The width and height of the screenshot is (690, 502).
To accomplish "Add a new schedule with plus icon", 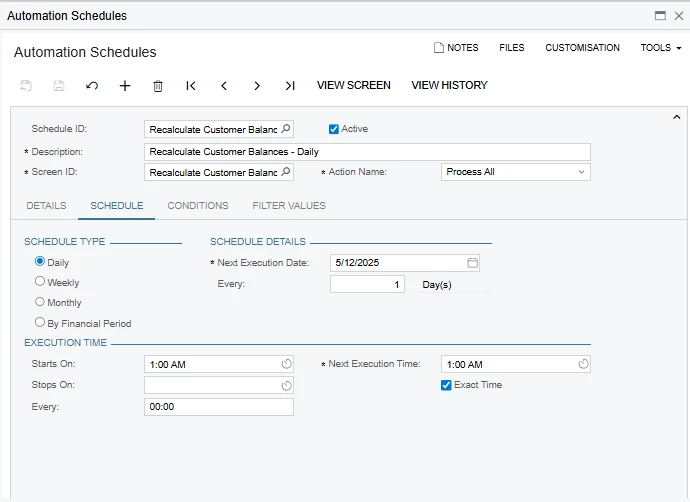I will click(125, 85).
